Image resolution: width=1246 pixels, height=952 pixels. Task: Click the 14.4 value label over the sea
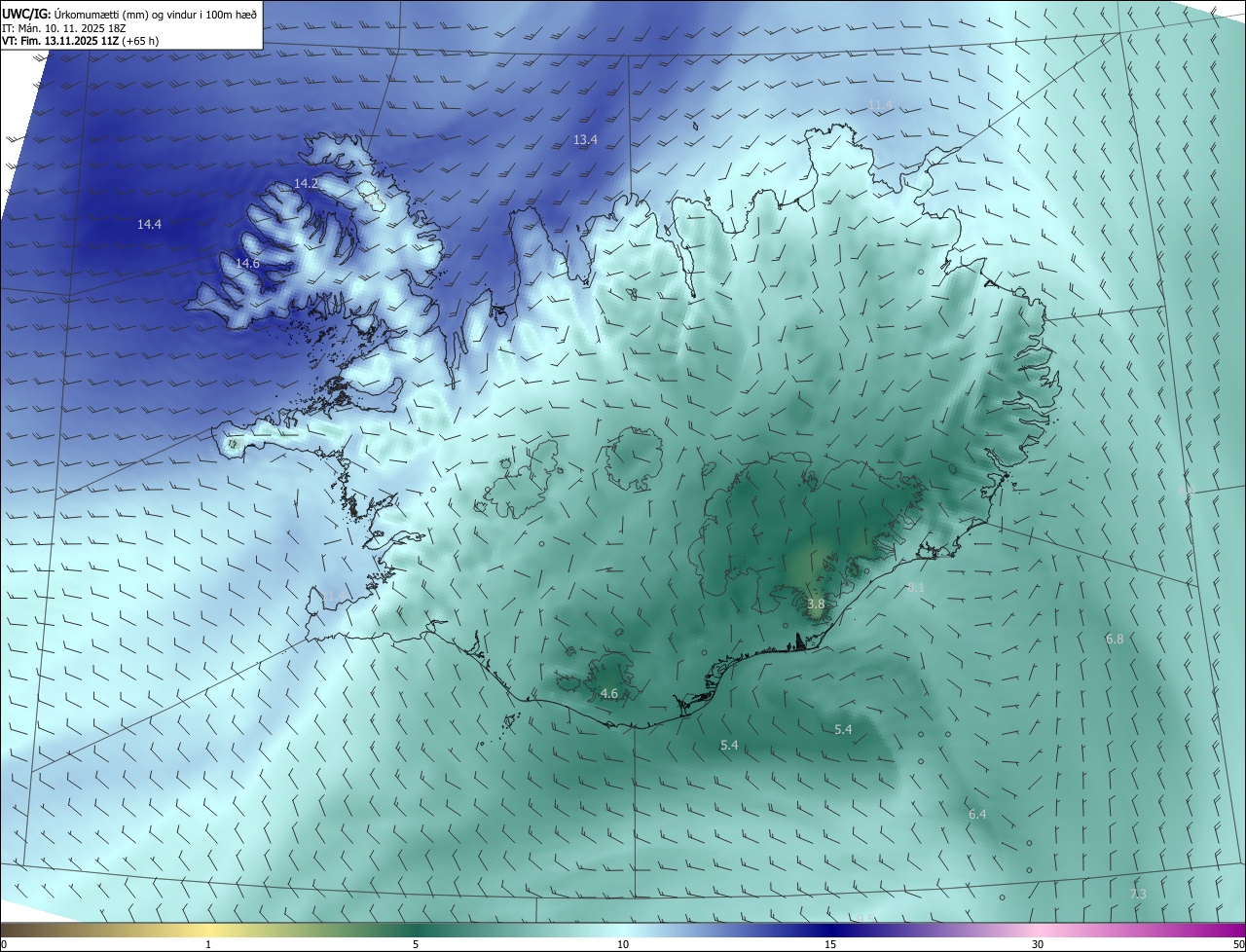click(x=149, y=224)
